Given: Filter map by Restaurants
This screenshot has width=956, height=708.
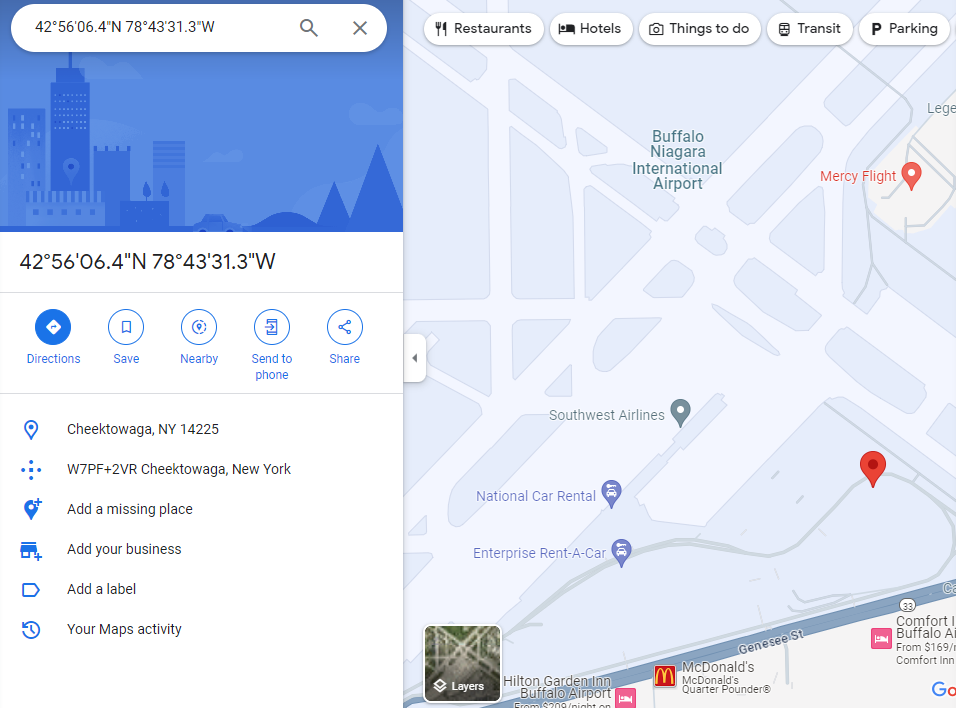Looking at the screenshot, I should coord(483,29).
